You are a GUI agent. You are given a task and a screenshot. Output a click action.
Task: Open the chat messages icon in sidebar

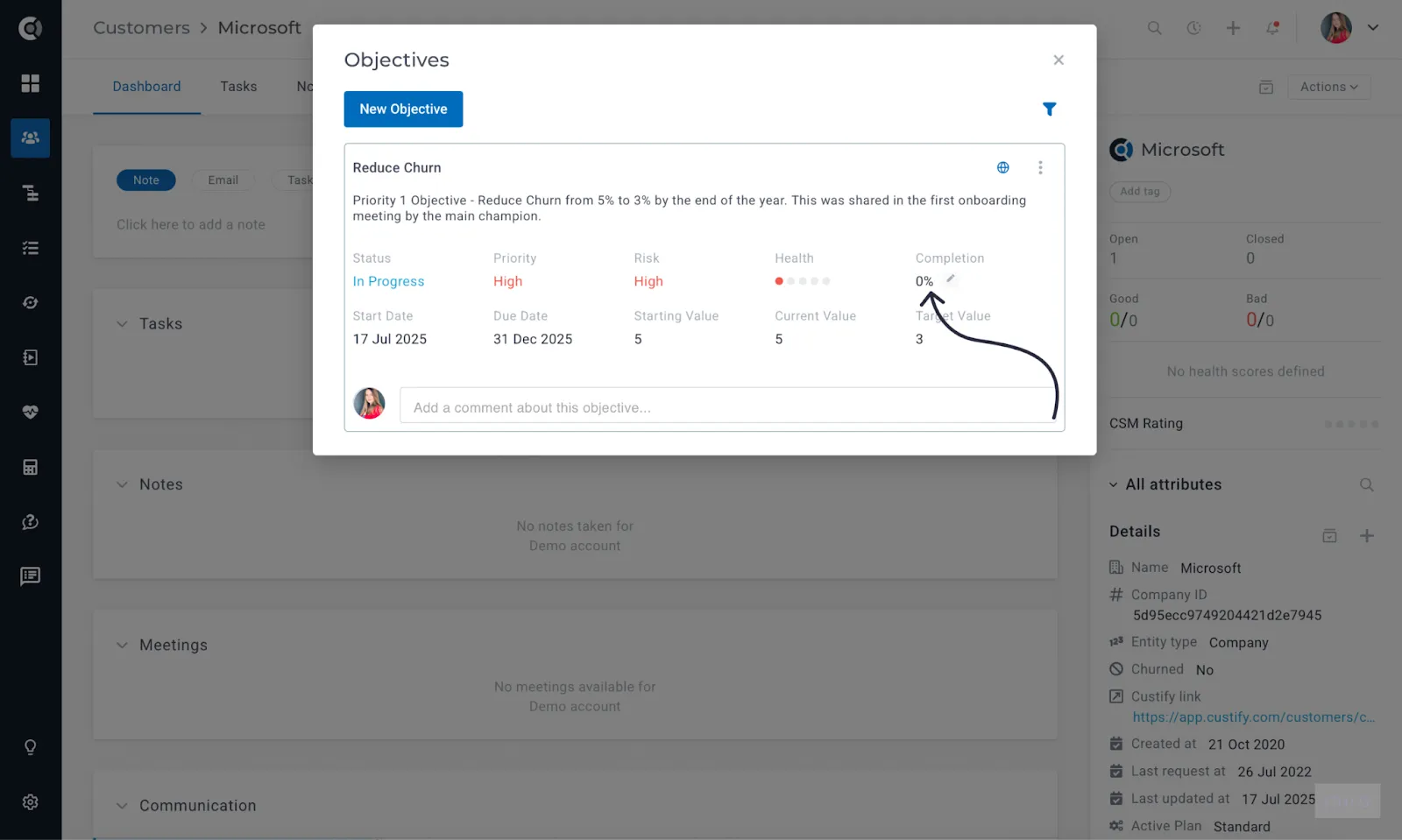pos(30,576)
